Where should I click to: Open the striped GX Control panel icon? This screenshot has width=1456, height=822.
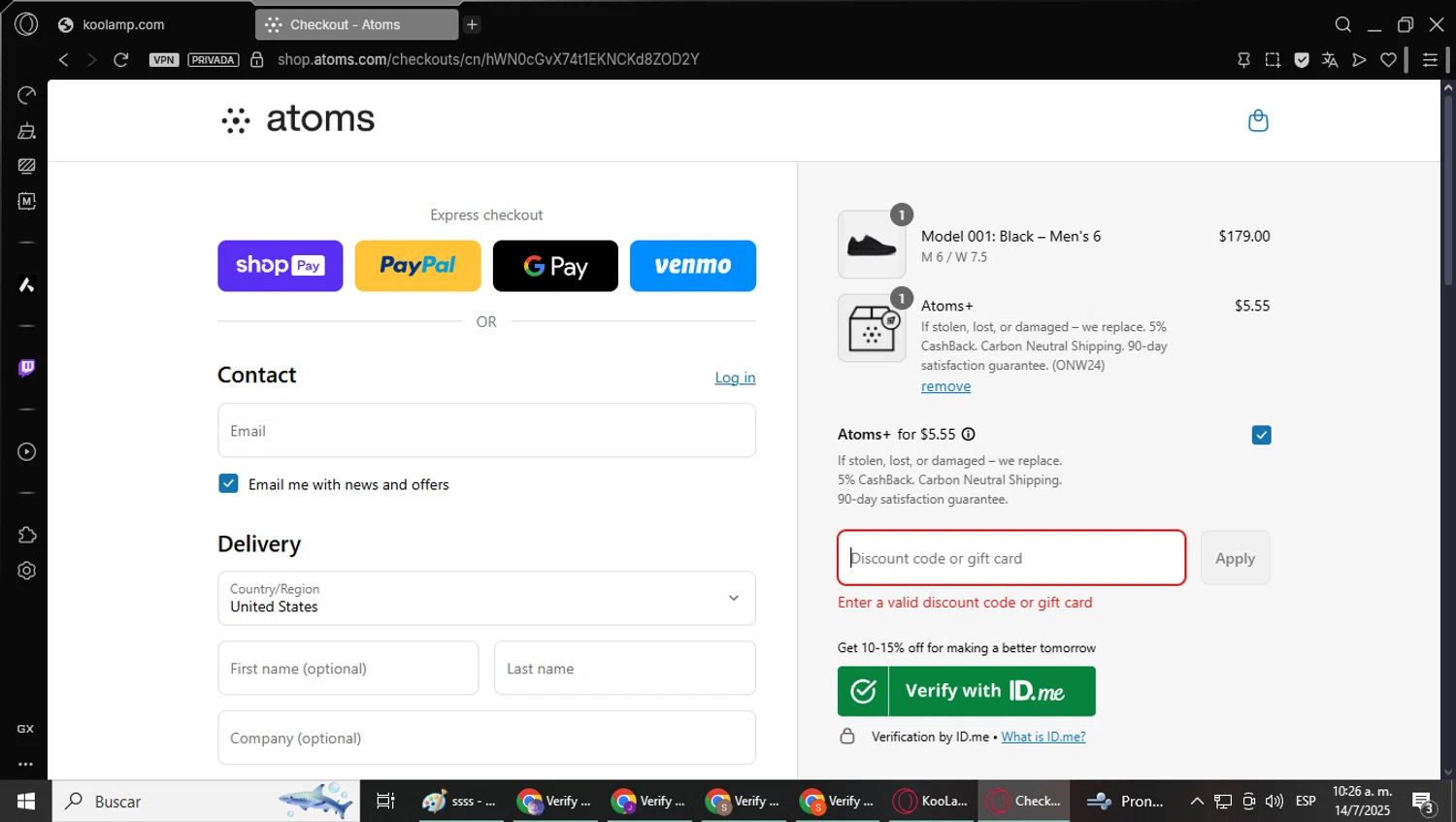point(26,166)
